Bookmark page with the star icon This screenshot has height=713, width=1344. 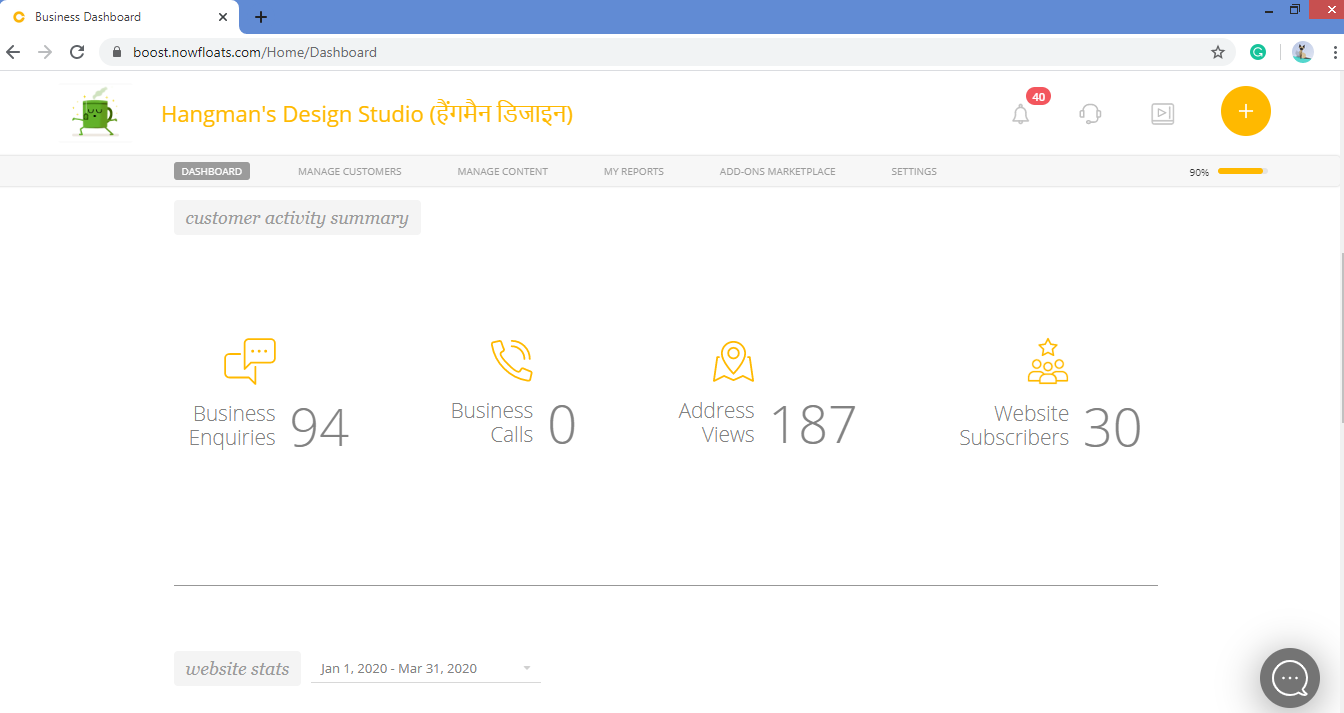[x=1217, y=52]
